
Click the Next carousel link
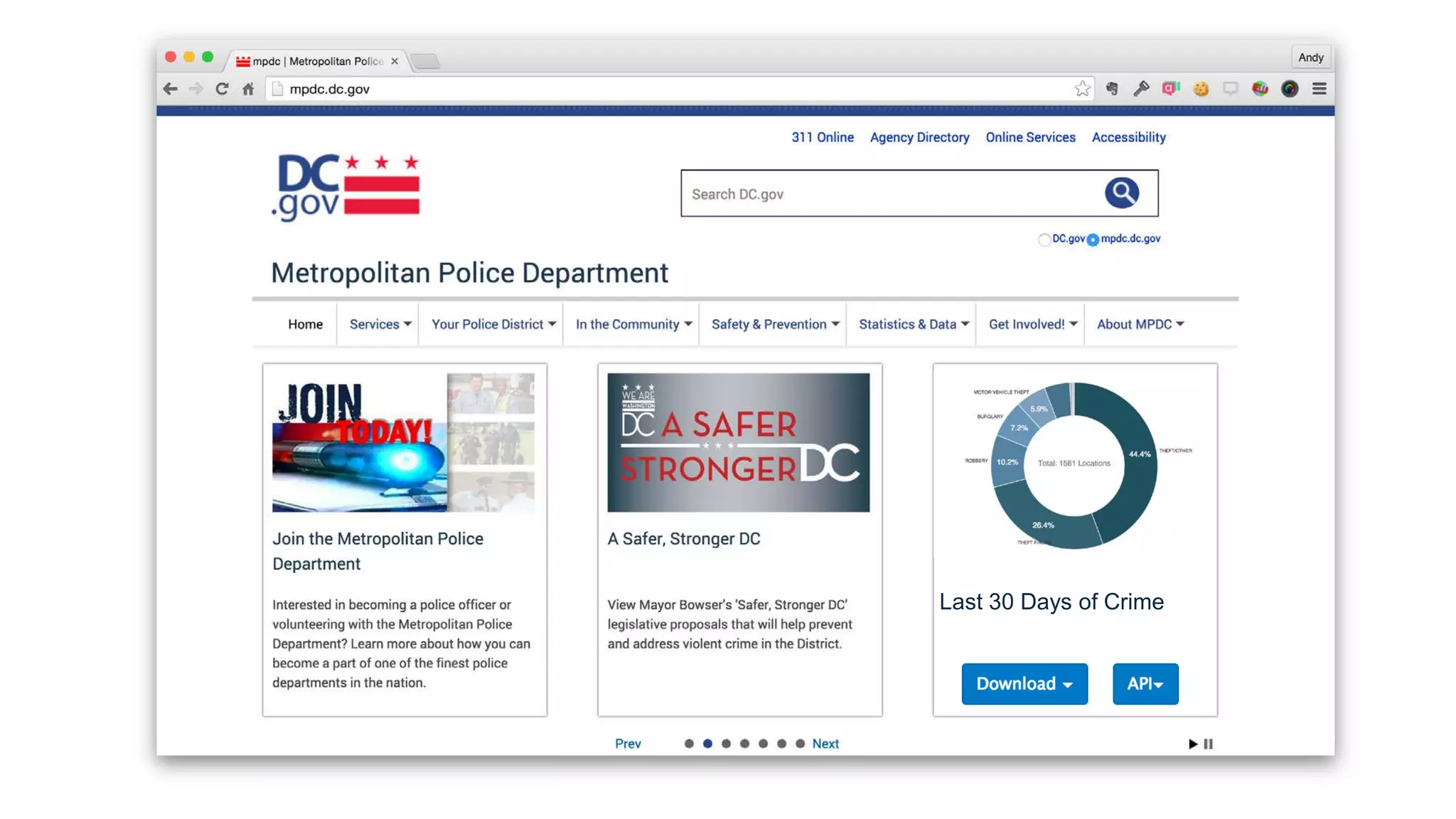(x=825, y=744)
